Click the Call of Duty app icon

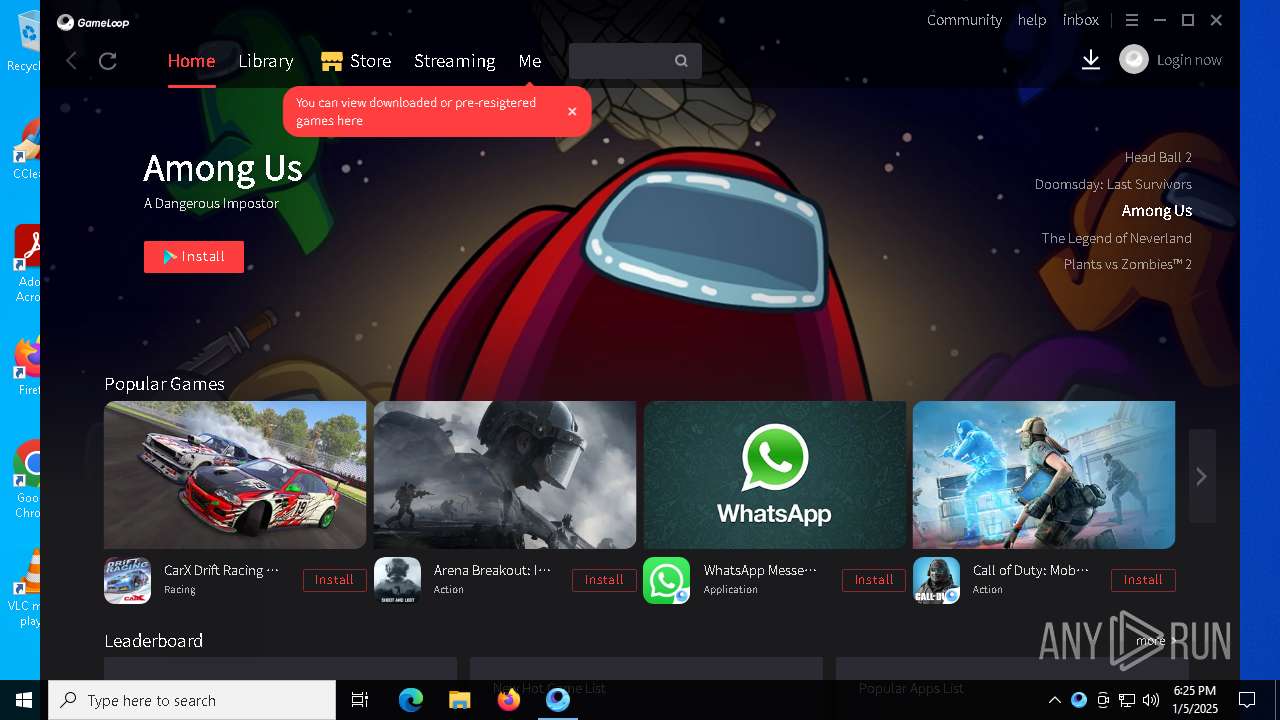(936, 580)
